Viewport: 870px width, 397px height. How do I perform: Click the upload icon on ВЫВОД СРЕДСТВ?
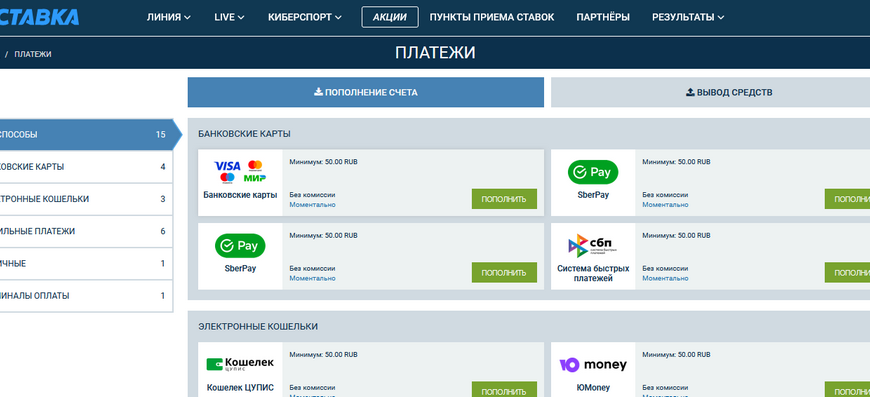tap(690, 92)
